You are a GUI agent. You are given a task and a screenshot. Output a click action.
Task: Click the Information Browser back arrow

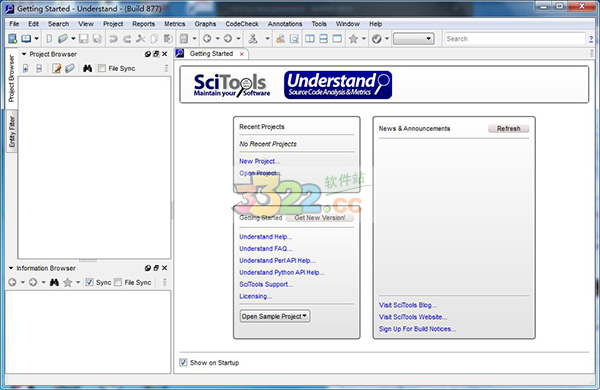[12, 282]
